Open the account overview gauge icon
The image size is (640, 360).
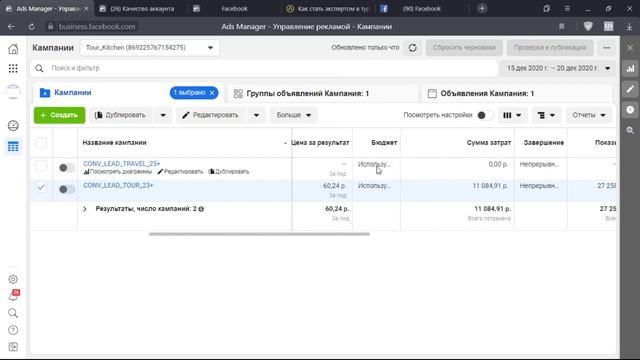pyautogui.click(x=13, y=126)
